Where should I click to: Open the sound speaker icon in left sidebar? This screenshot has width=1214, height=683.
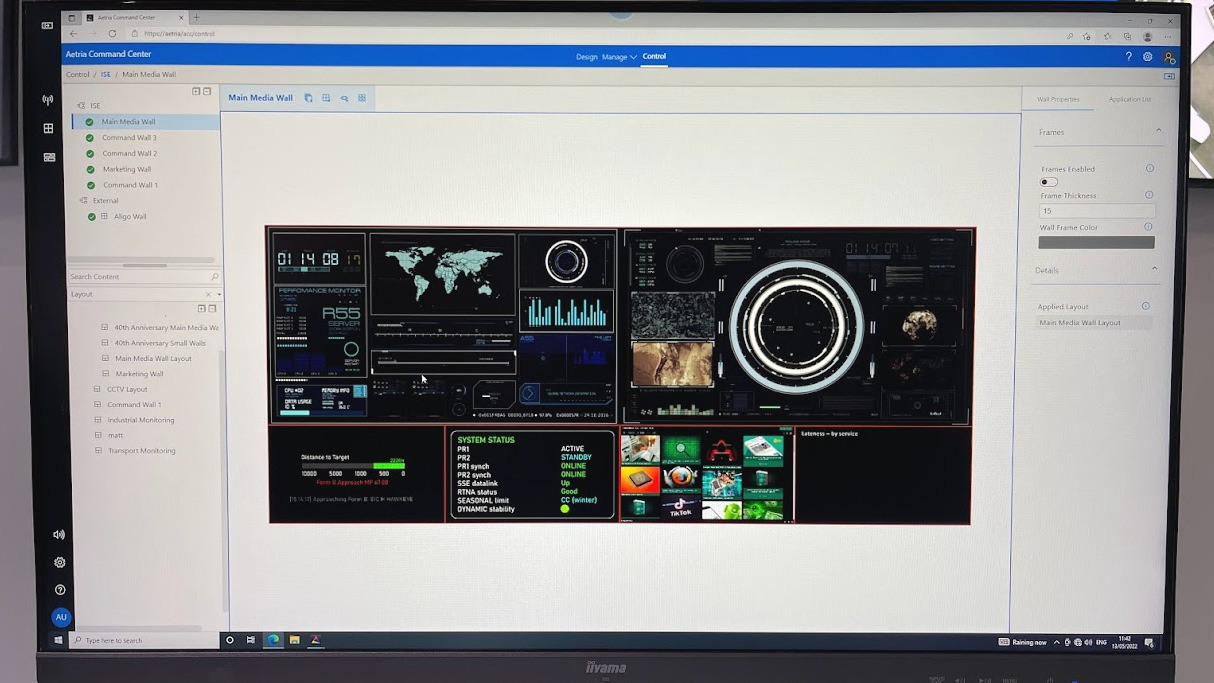click(59, 535)
